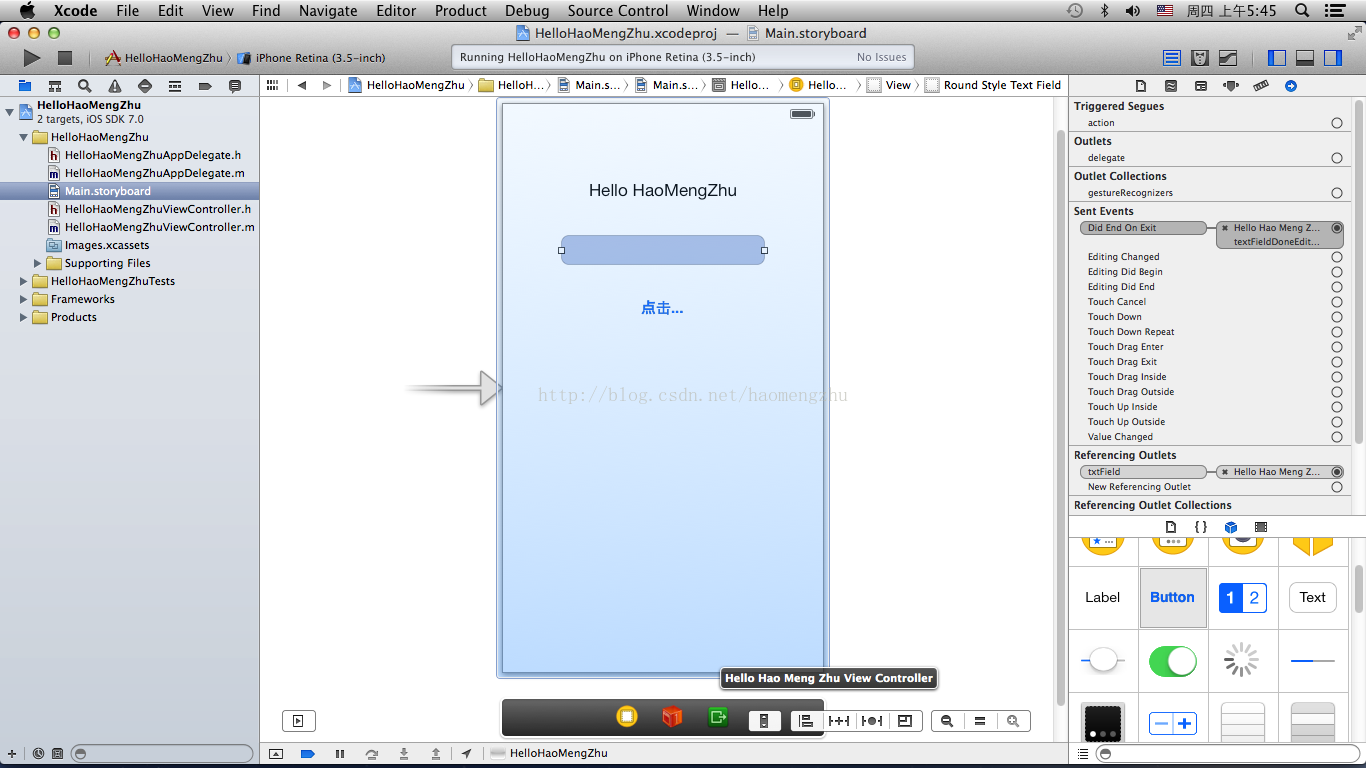Show the Connections inspector arrow icon
The image size is (1366, 768).
coord(1291,86)
